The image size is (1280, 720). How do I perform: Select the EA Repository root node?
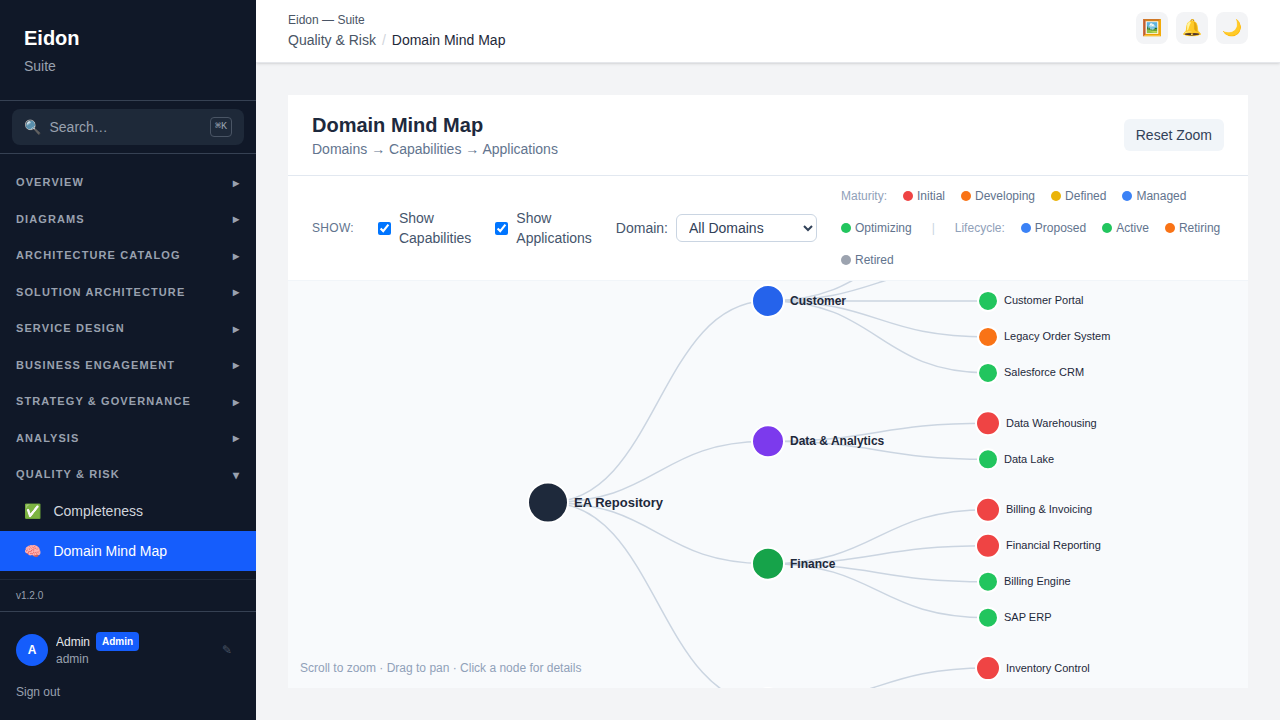click(x=548, y=503)
